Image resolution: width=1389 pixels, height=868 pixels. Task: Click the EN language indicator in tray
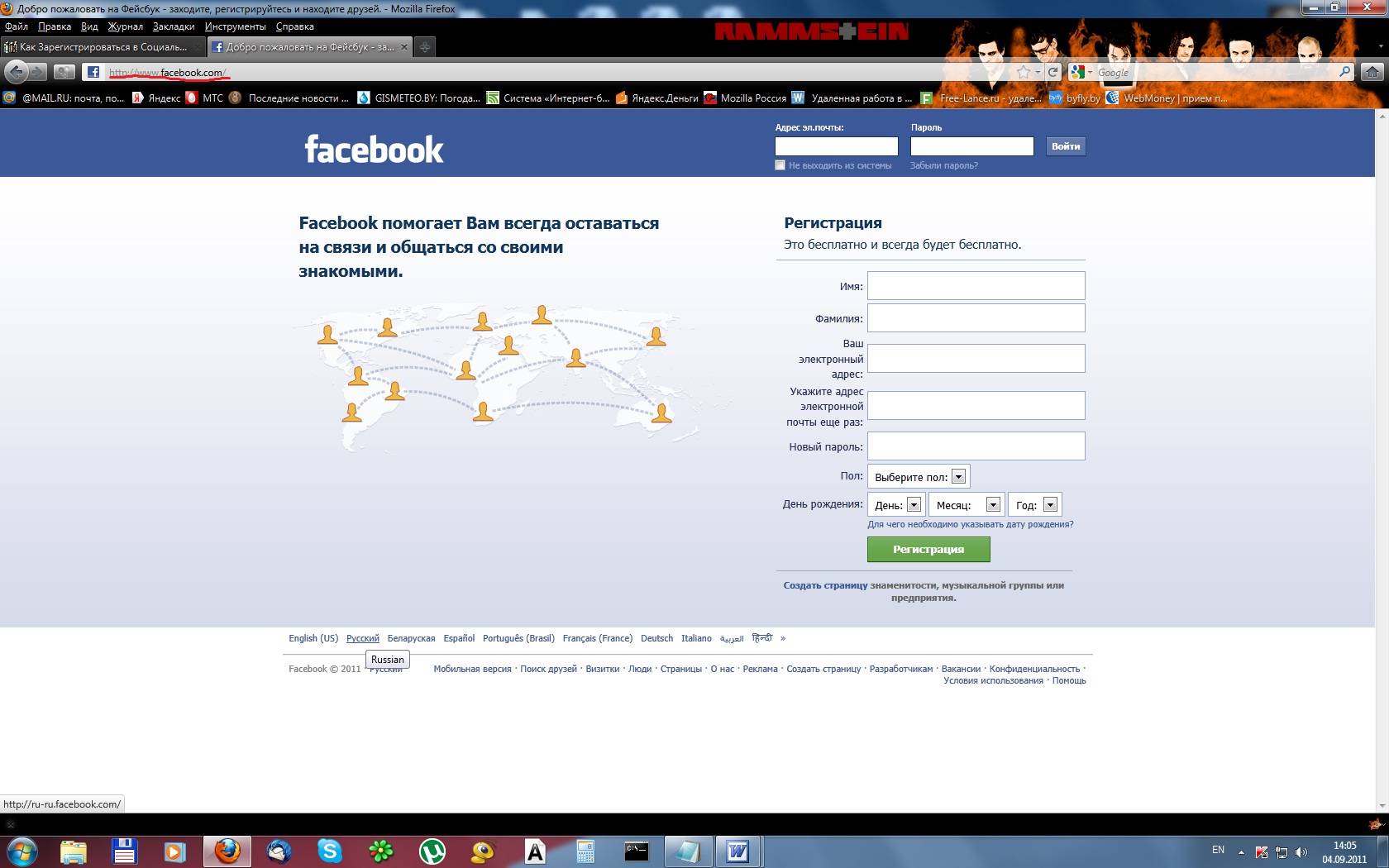1218,850
